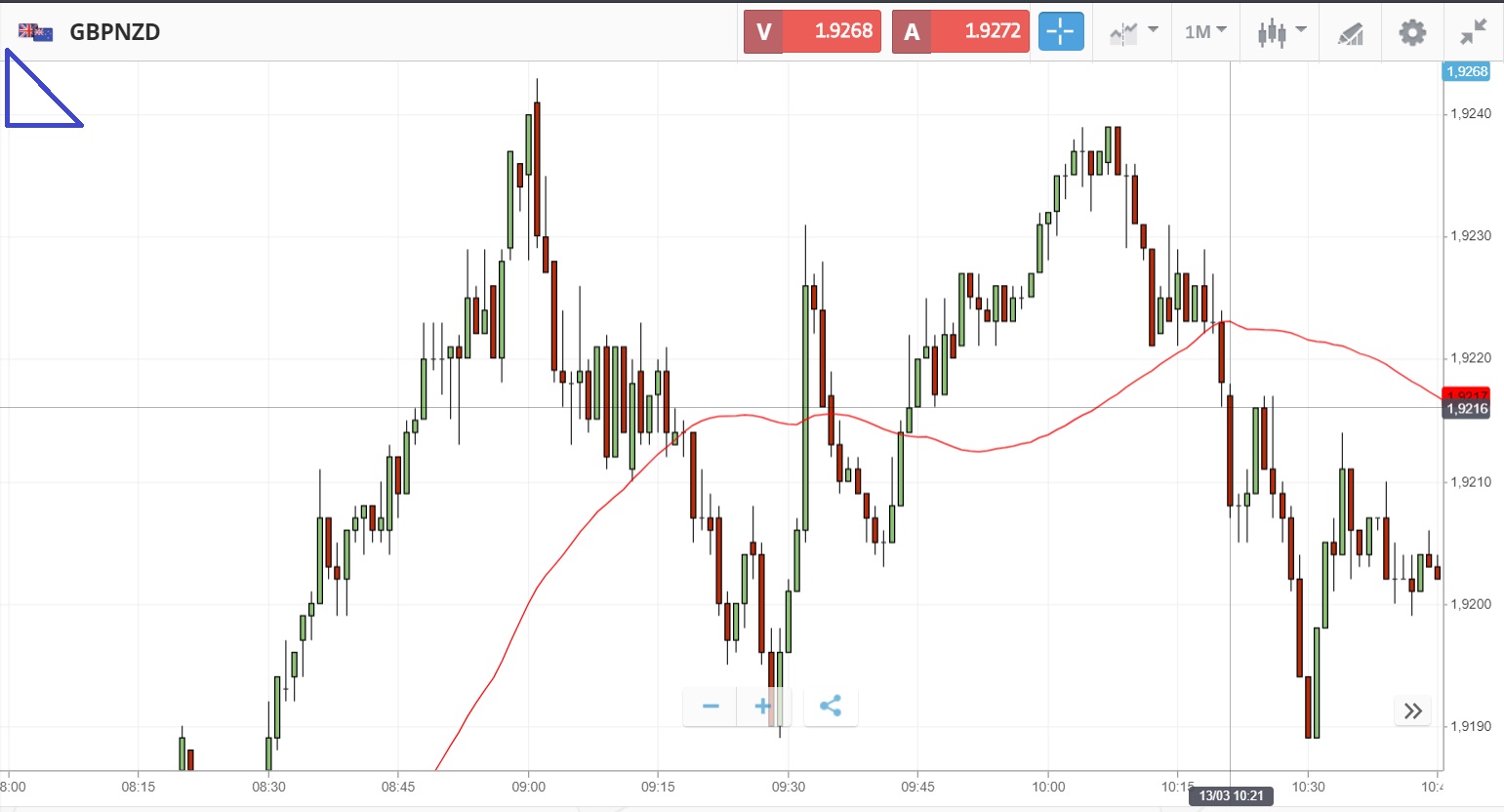Click the V sell button at 1.9268

tap(812, 31)
